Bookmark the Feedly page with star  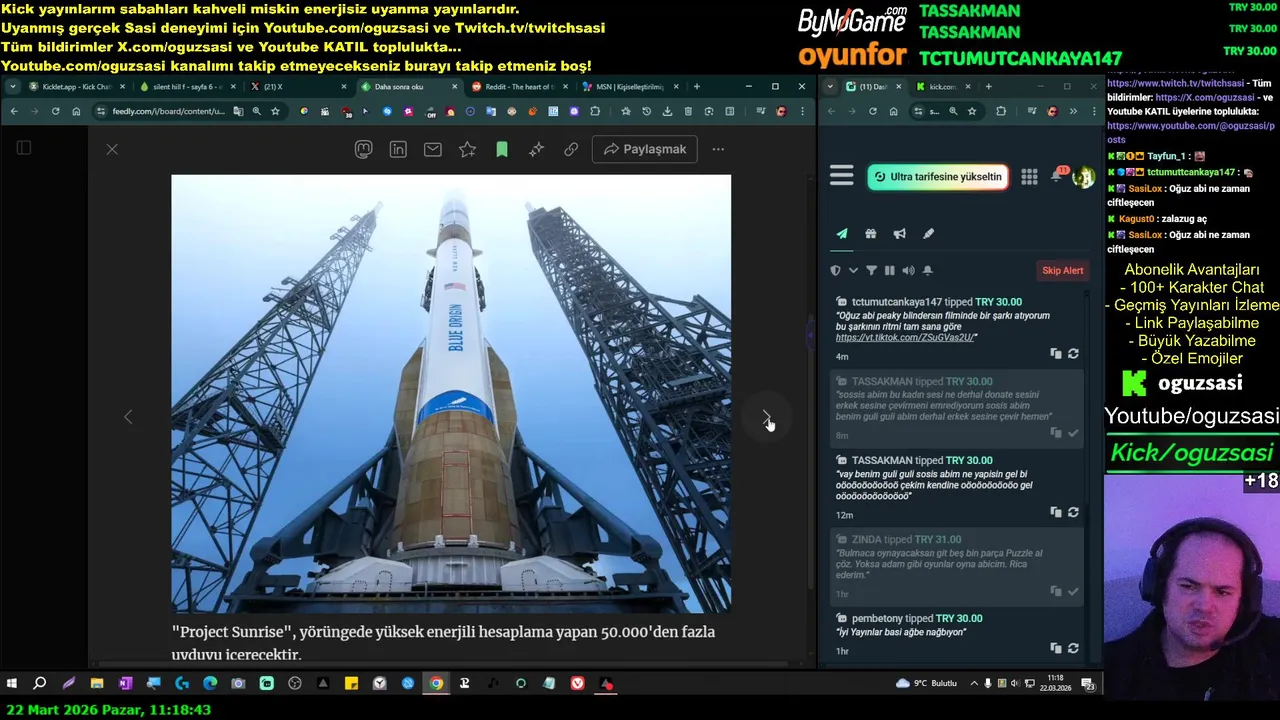[x=275, y=111]
